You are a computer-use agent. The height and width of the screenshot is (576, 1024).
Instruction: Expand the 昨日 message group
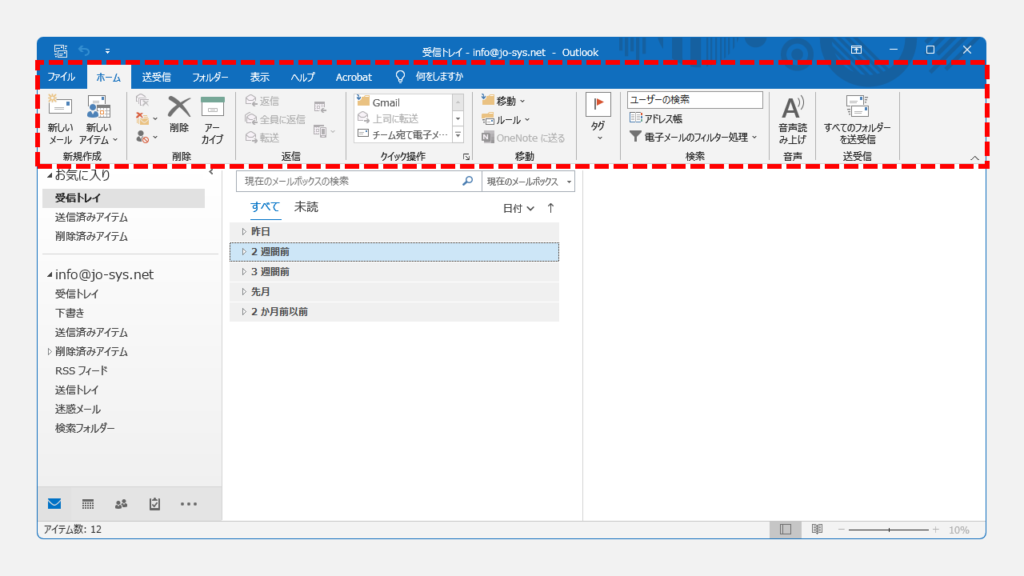click(x=243, y=231)
